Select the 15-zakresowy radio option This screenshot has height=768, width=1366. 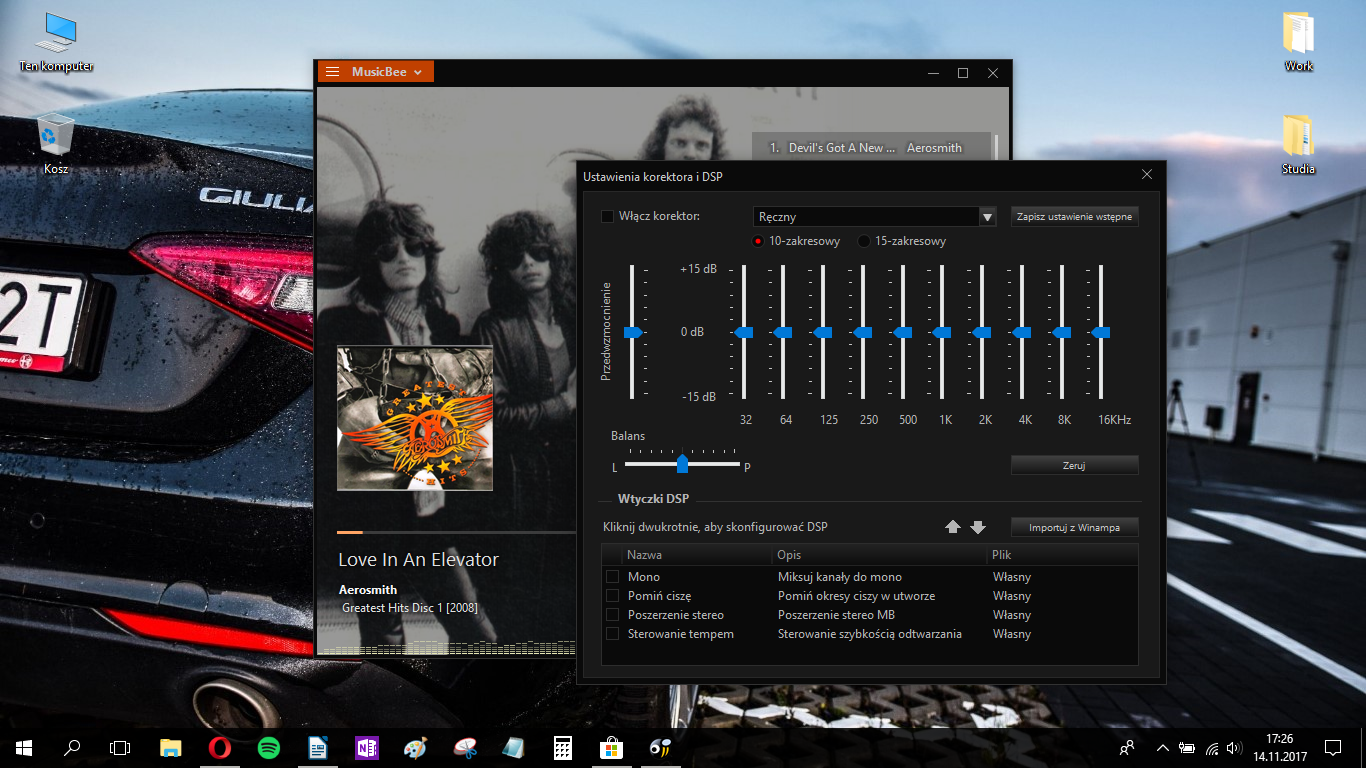[x=864, y=241]
